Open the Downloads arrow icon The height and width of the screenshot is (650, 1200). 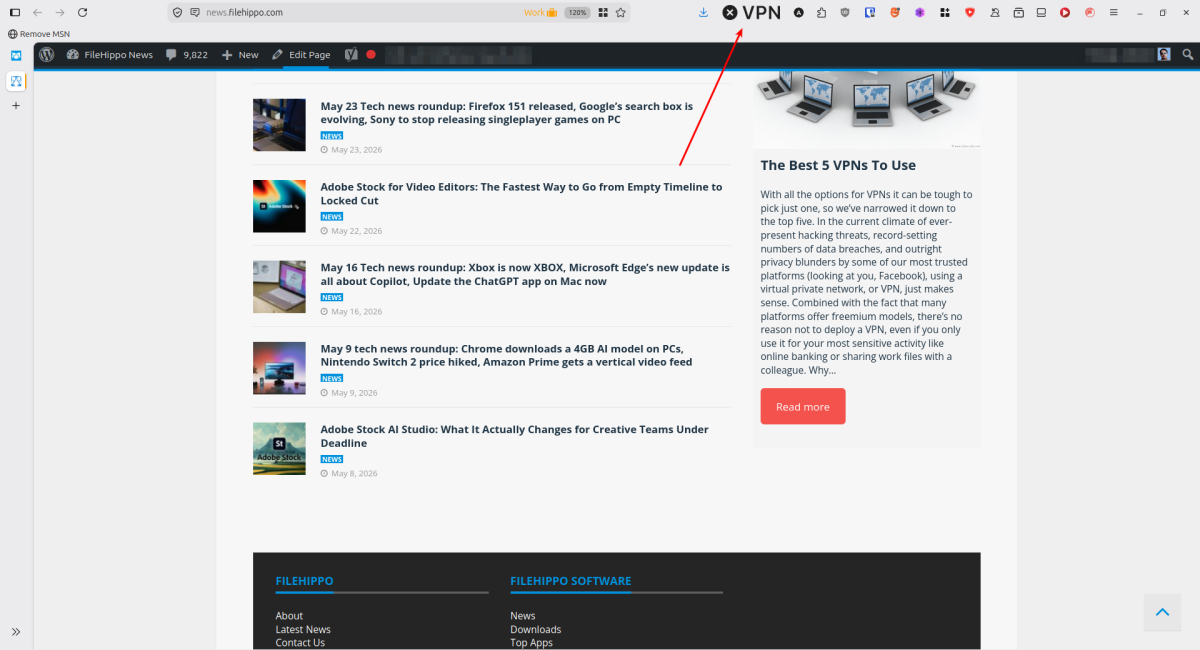(x=703, y=12)
